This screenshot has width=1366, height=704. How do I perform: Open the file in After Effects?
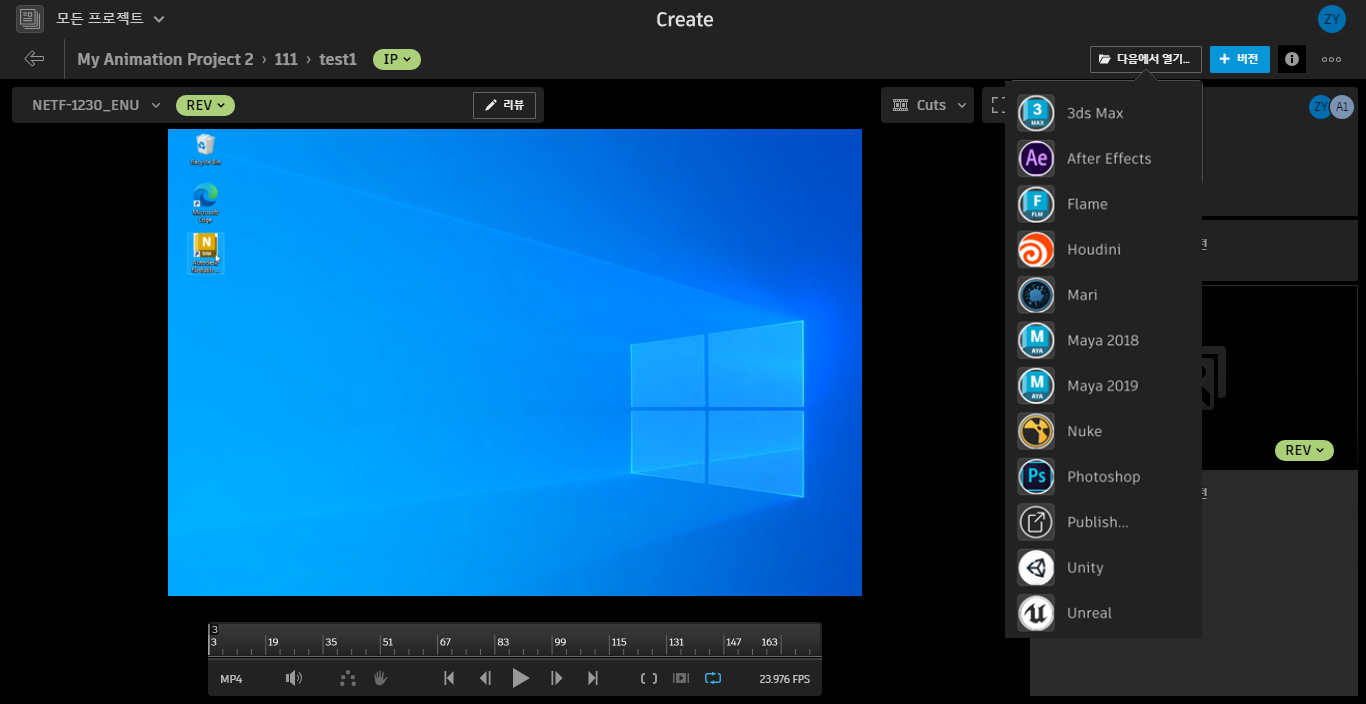point(1107,158)
